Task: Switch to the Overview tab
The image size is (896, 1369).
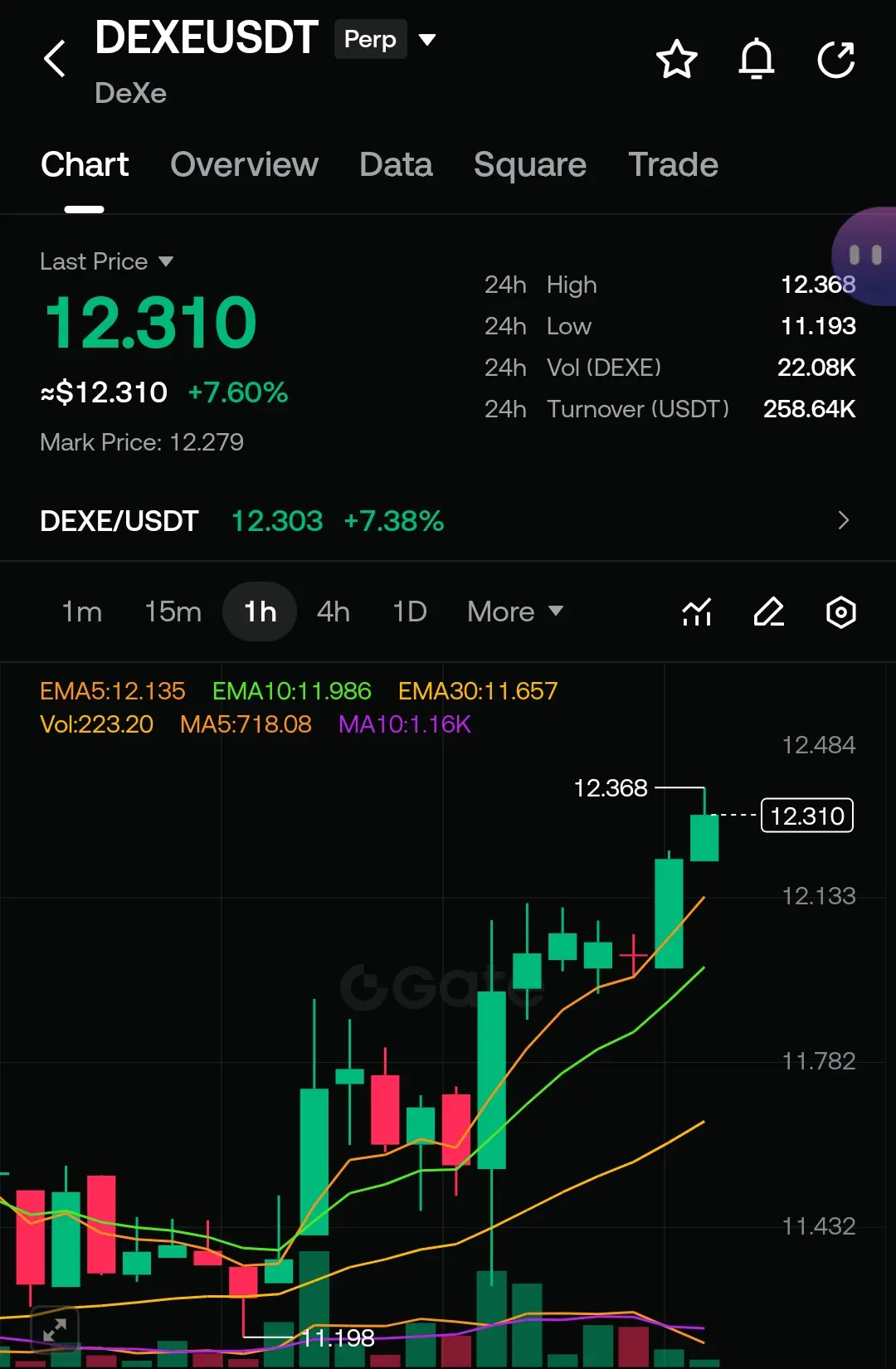Action: point(244,164)
